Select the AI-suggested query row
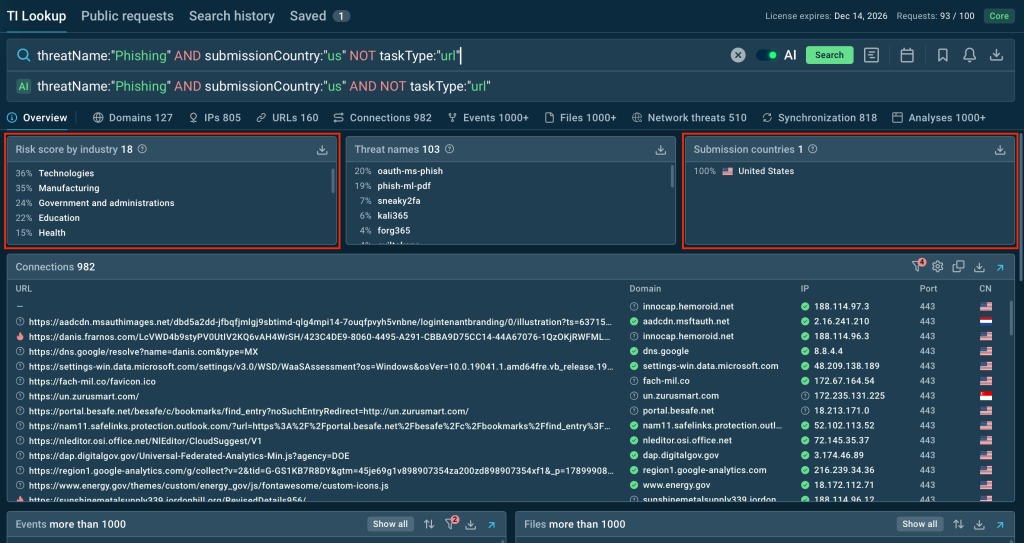 point(511,86)
